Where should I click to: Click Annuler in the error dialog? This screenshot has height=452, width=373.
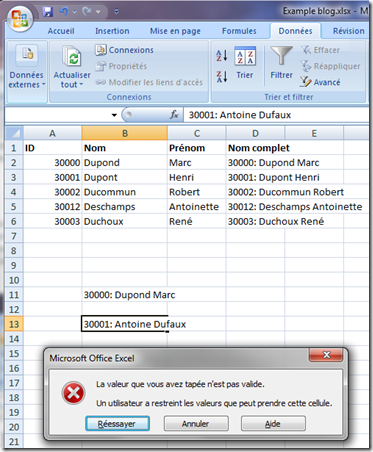(196, 423)
